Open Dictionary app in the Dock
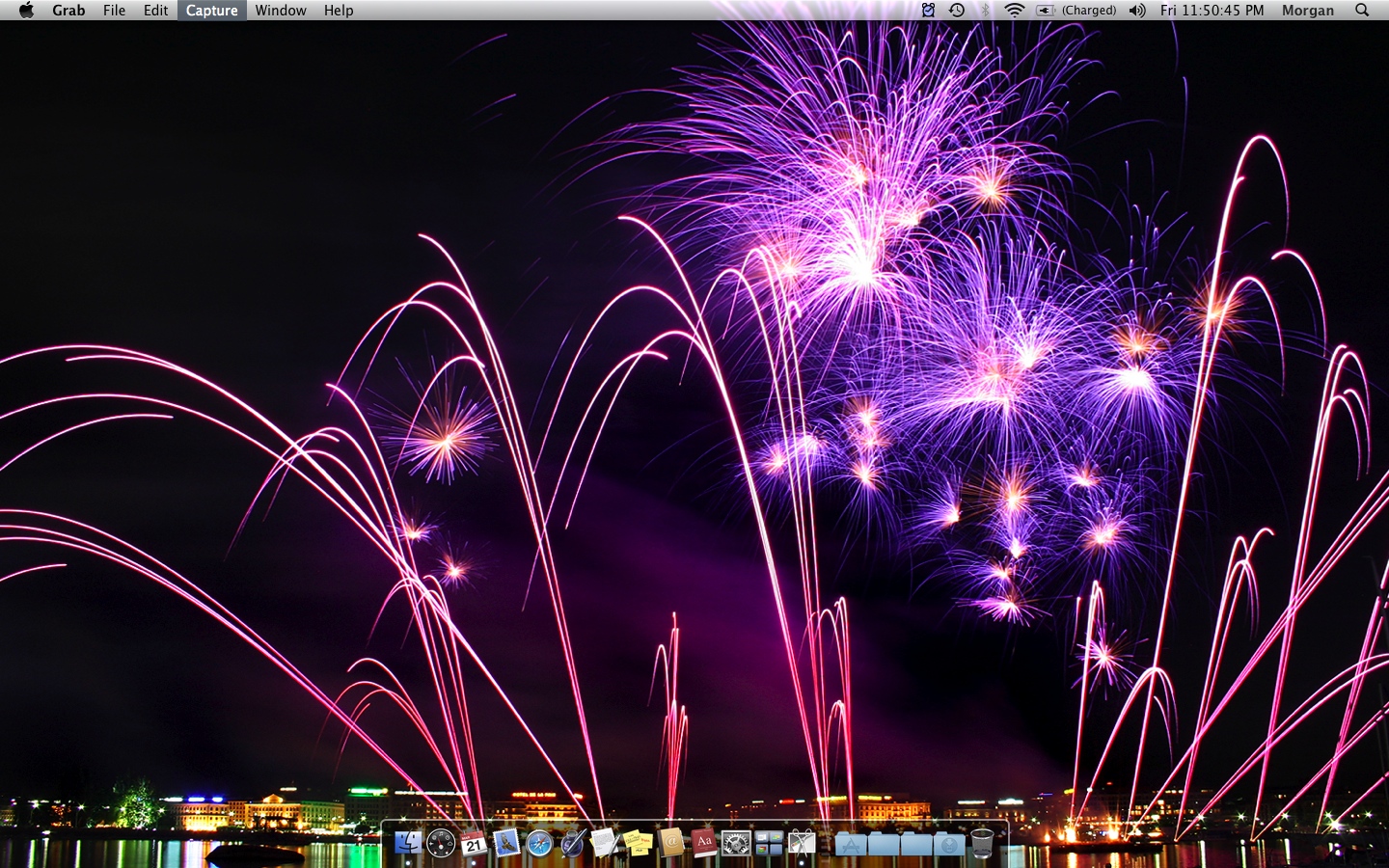The image size is (1389, 868). (x=704, y=843)
